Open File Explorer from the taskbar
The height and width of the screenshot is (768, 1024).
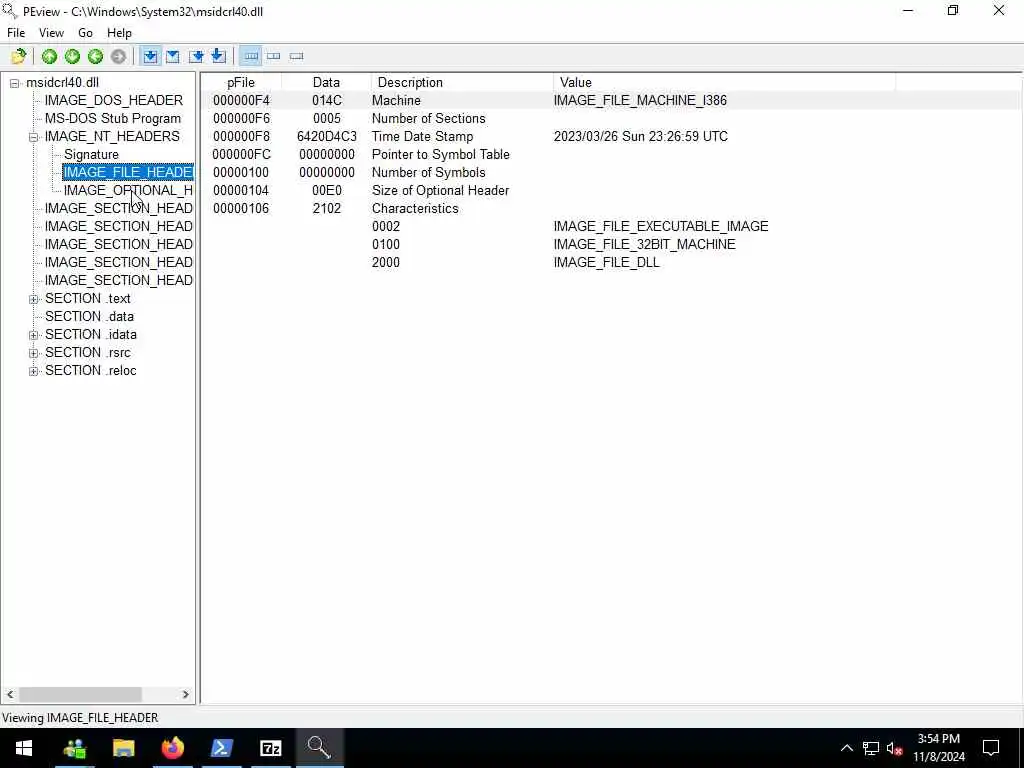(123, 748)
